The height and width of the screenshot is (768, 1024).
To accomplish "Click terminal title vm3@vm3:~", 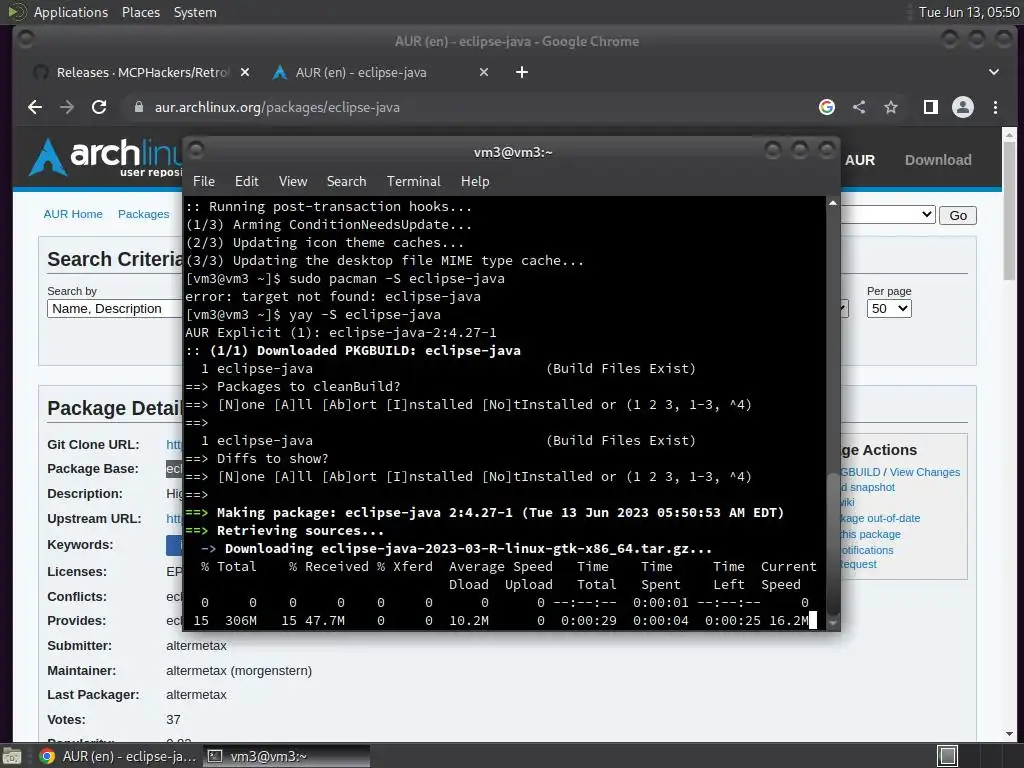I will pyautogui.click(x=513, y=152).
